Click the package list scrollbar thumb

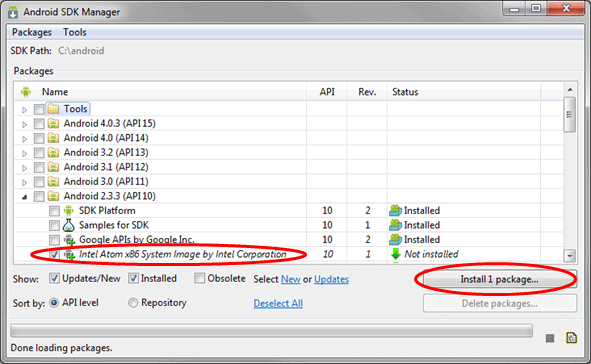(570, 115)
